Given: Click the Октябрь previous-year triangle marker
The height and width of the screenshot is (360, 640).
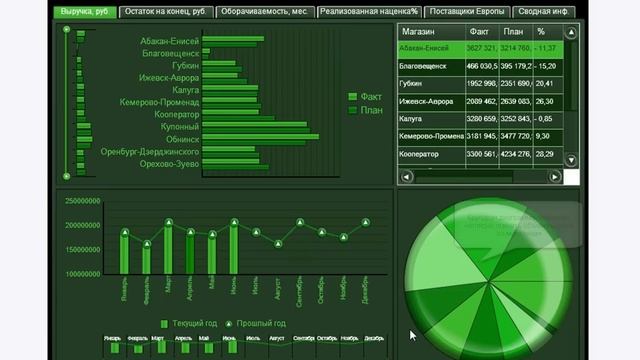Looking at the screenshot, I should 322,232.
